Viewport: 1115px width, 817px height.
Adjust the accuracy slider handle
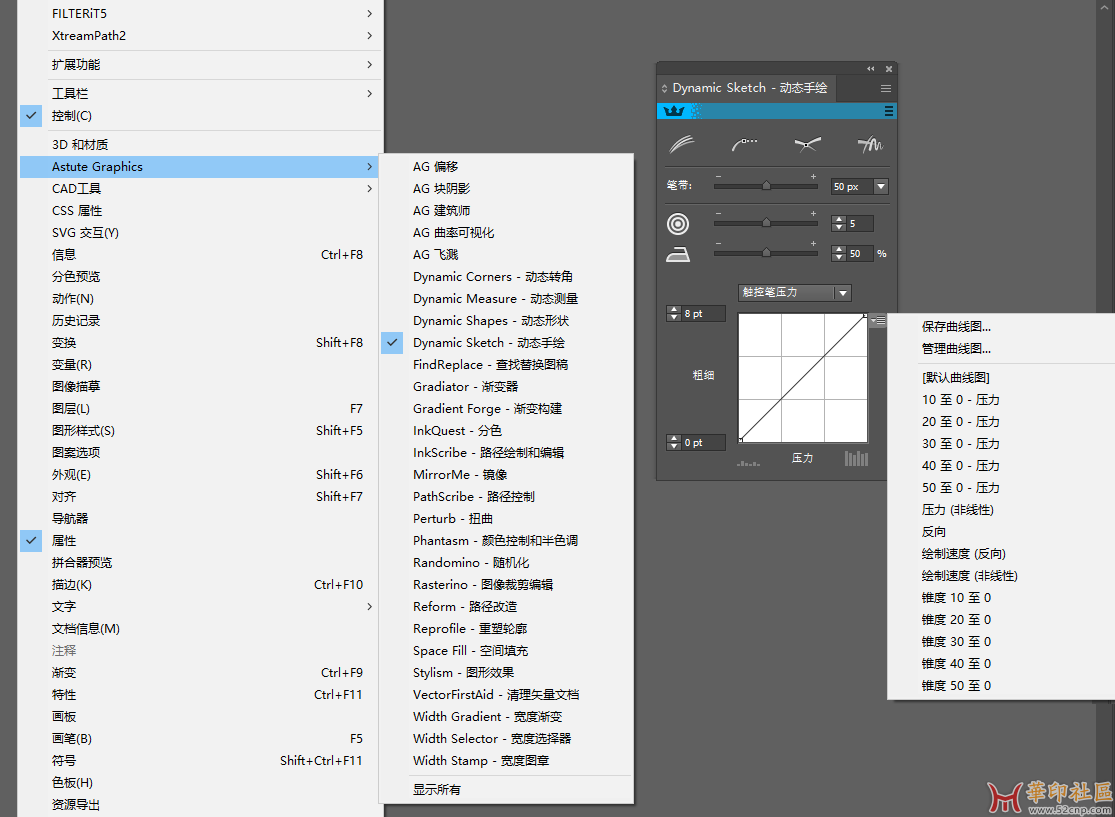pos(766,223)
